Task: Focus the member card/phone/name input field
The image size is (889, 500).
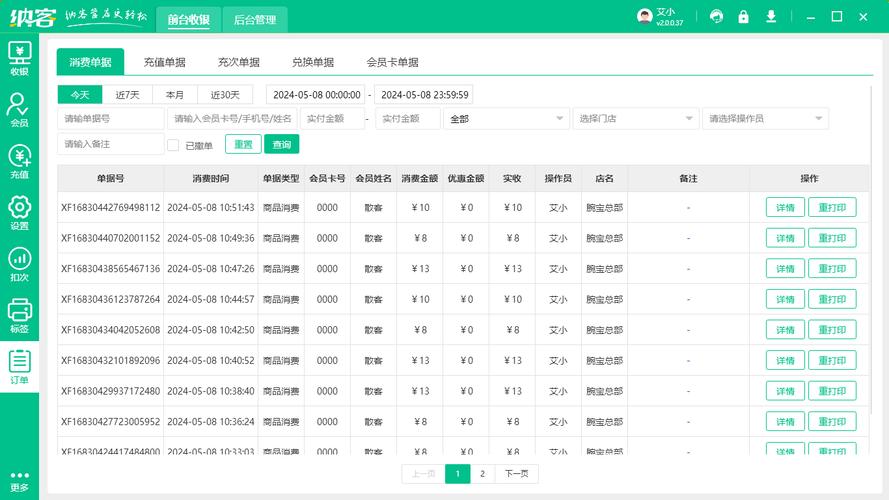Action: click(x=232, y=118)
